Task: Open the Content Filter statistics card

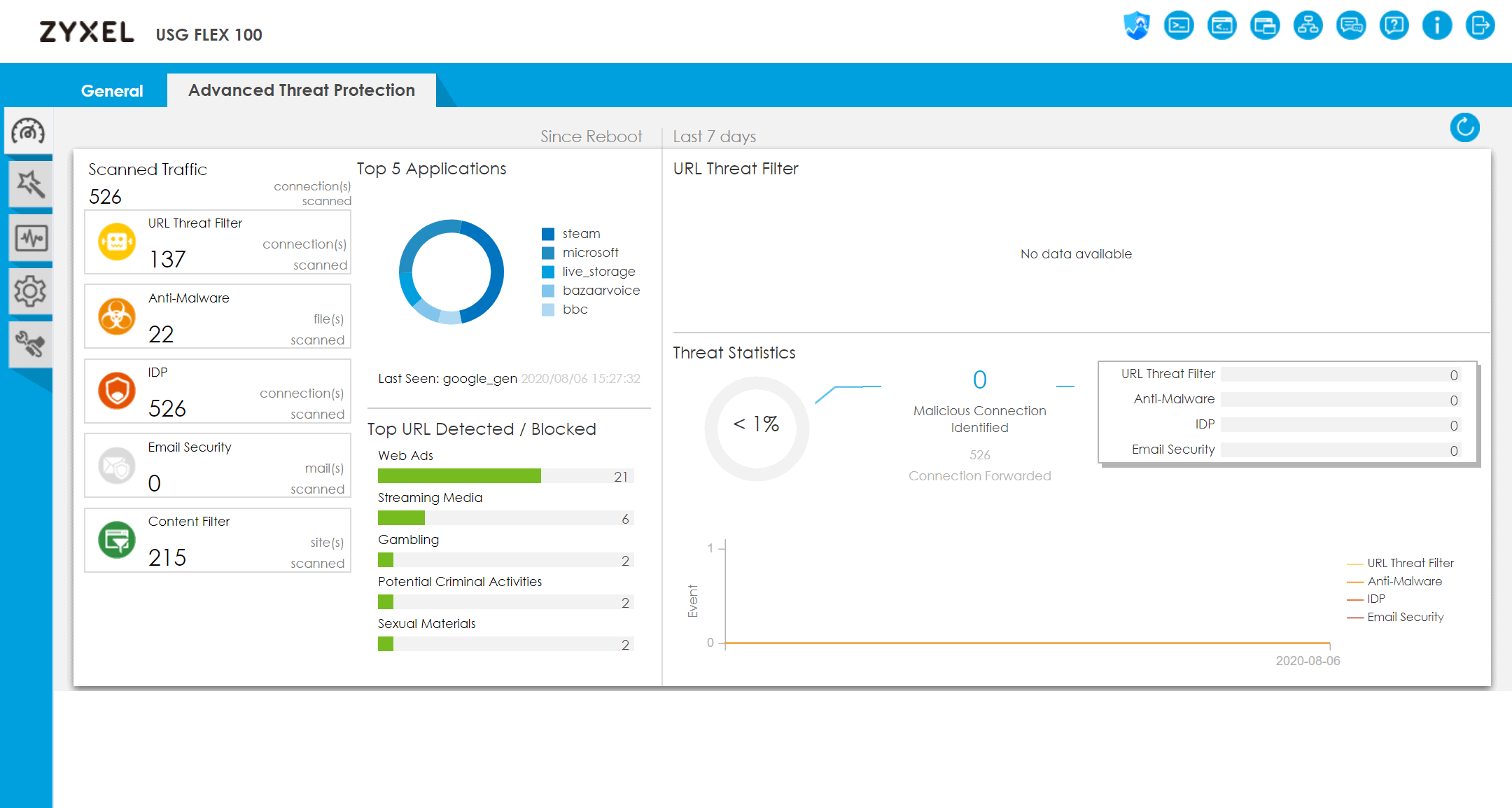Action: [218, 541]
